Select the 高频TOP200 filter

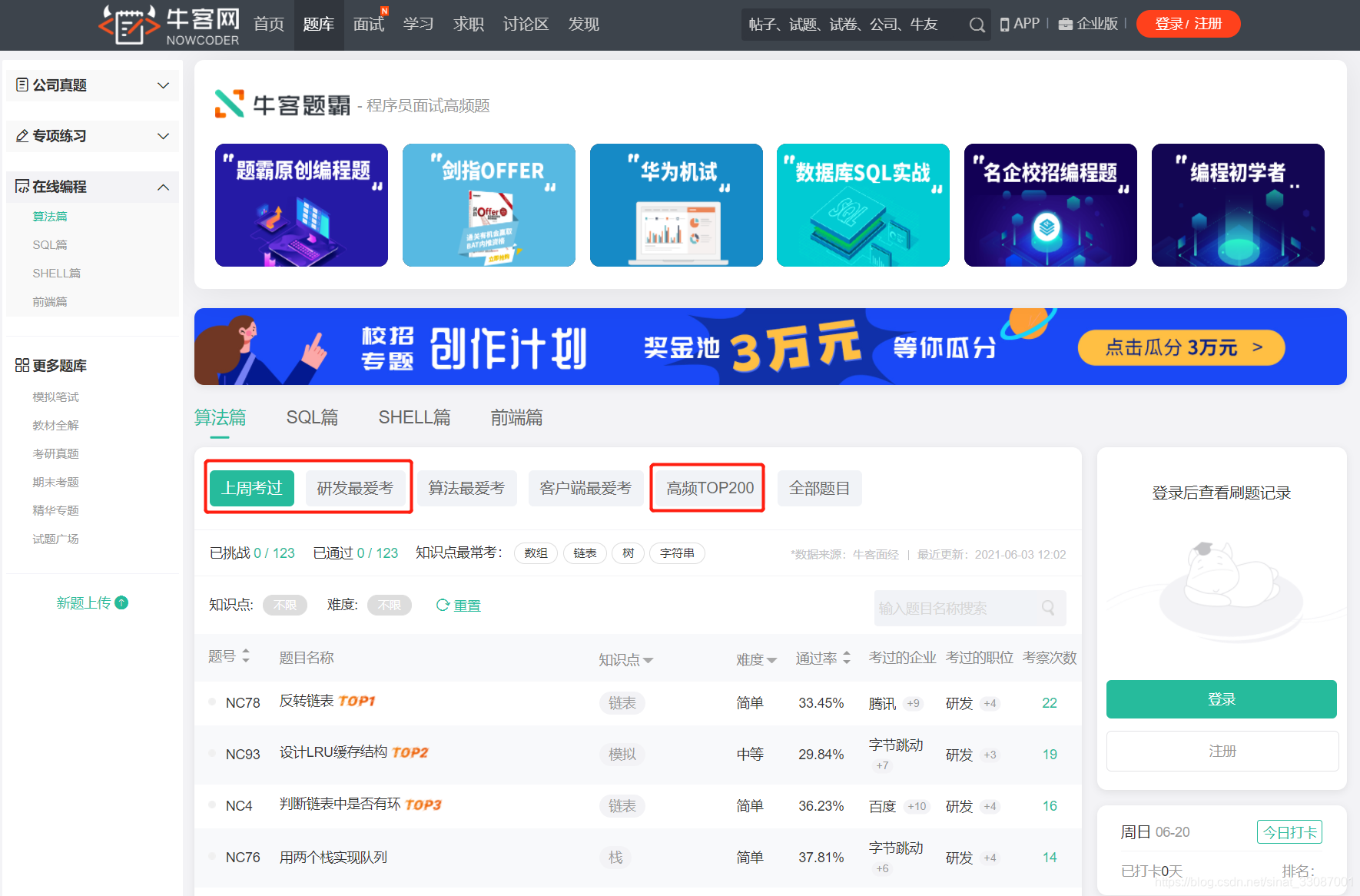coord(710,488)
